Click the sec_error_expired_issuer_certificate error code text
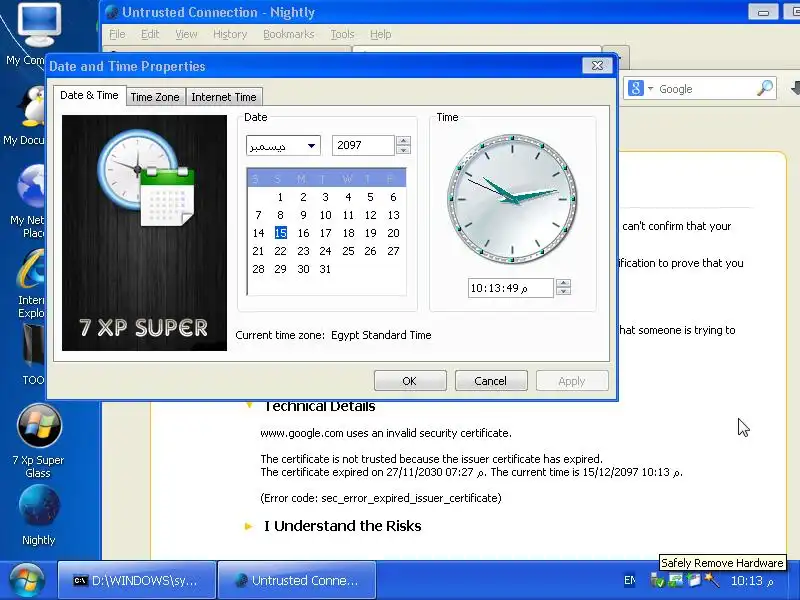This screenshot has width=800, height=600. [381, 498]
